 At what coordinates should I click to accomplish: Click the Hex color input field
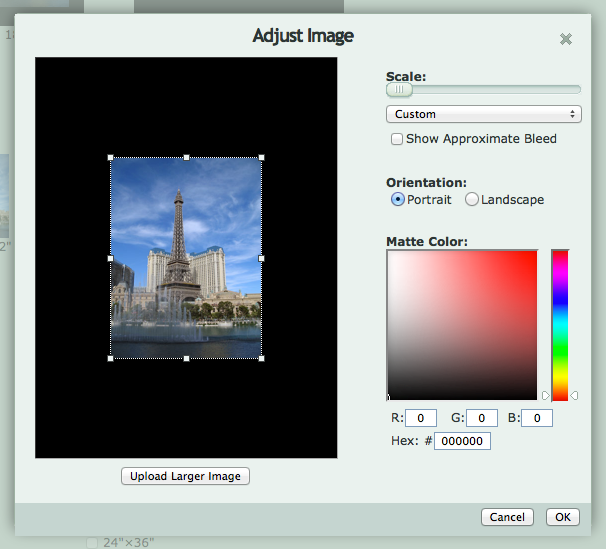[x=462, y=441]
